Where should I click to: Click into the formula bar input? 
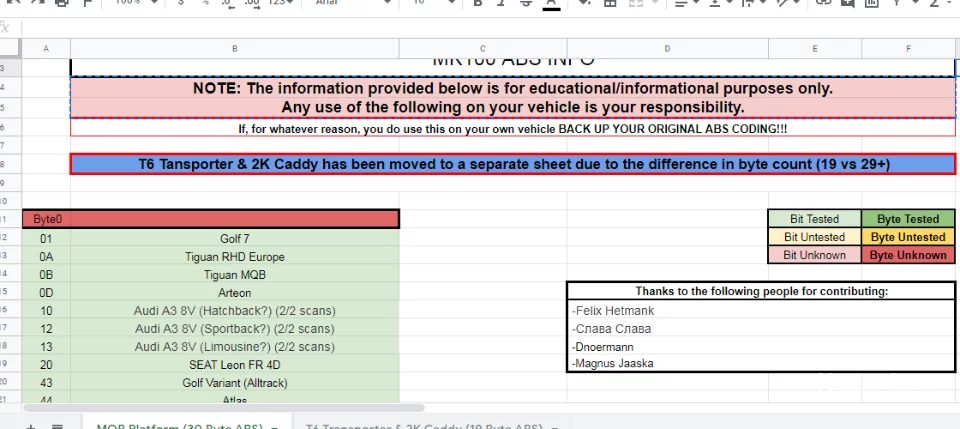490,28
